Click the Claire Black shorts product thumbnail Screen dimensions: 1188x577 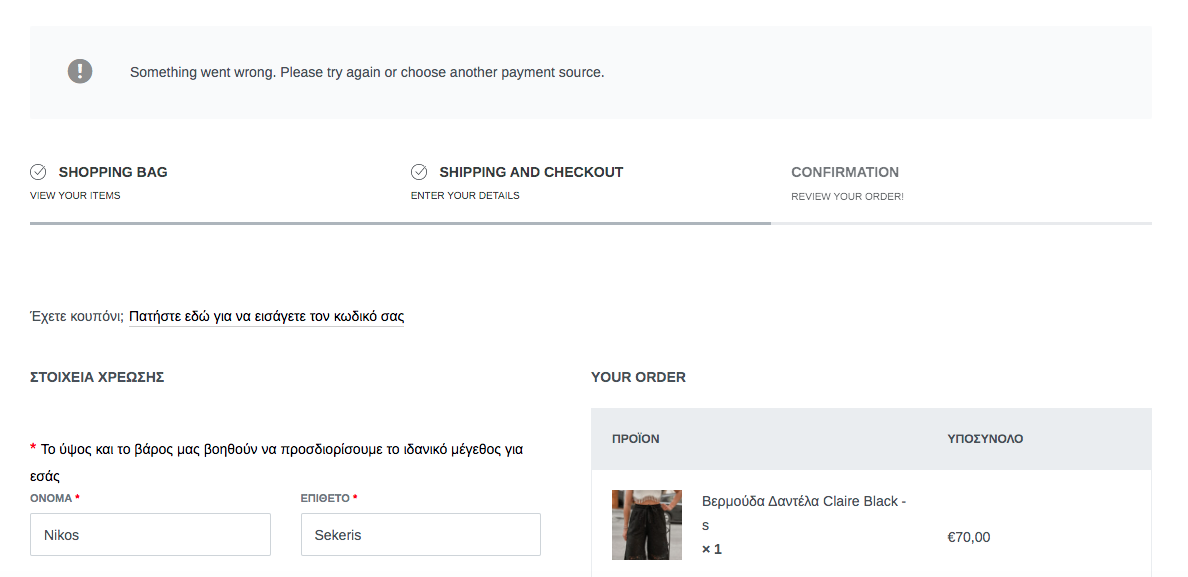point(646,524)
